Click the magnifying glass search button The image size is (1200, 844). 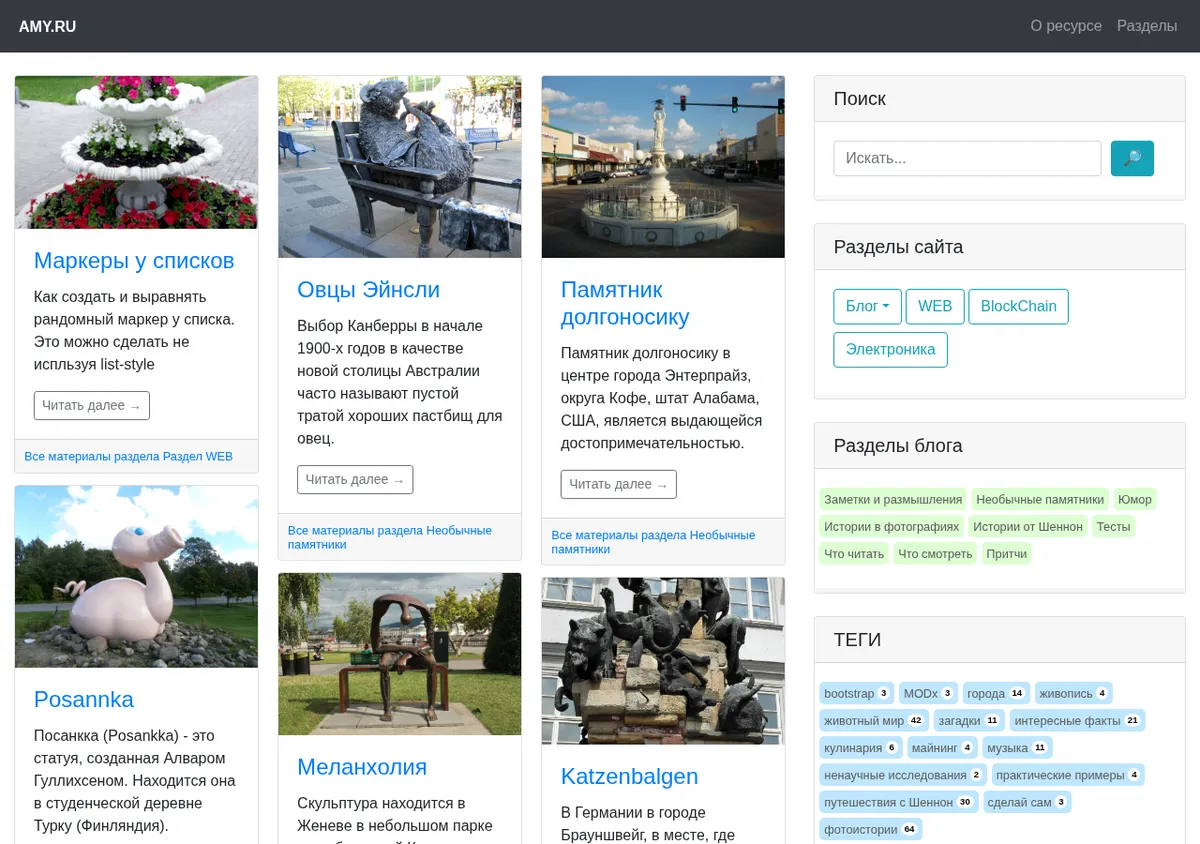click(x=1132, y=158)
